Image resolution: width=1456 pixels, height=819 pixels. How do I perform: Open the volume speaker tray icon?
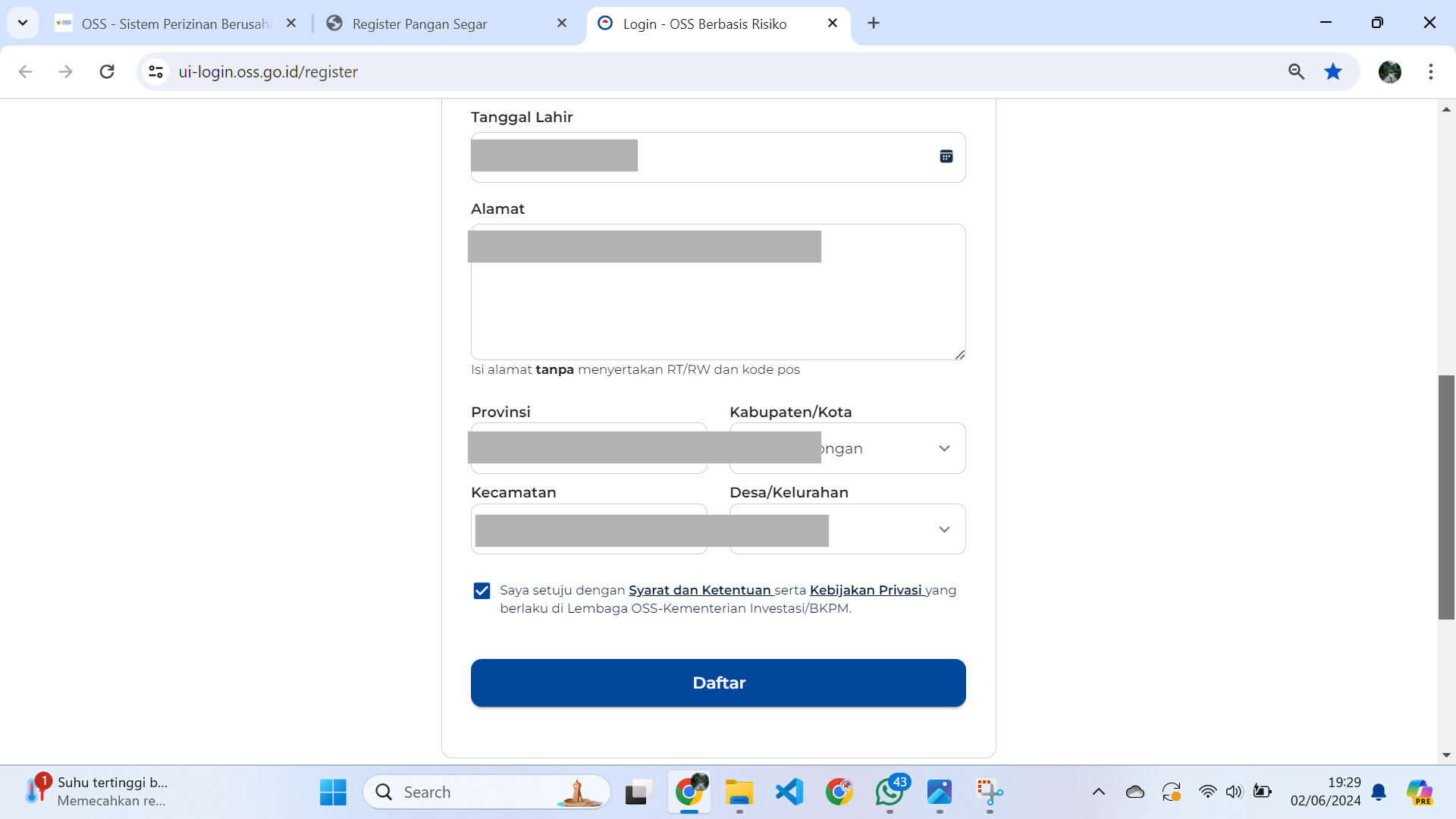[1234, 792]
